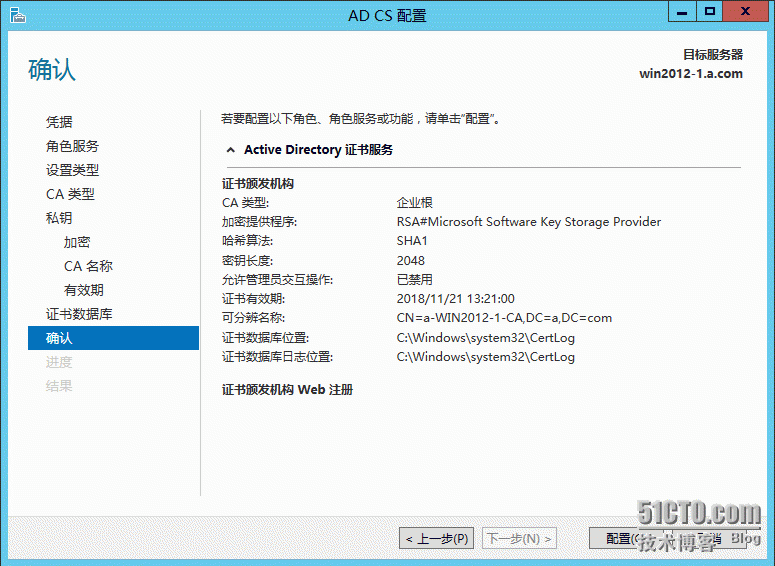
Task: Go to the CA 名称 sub-step
Action: [88, 266]
